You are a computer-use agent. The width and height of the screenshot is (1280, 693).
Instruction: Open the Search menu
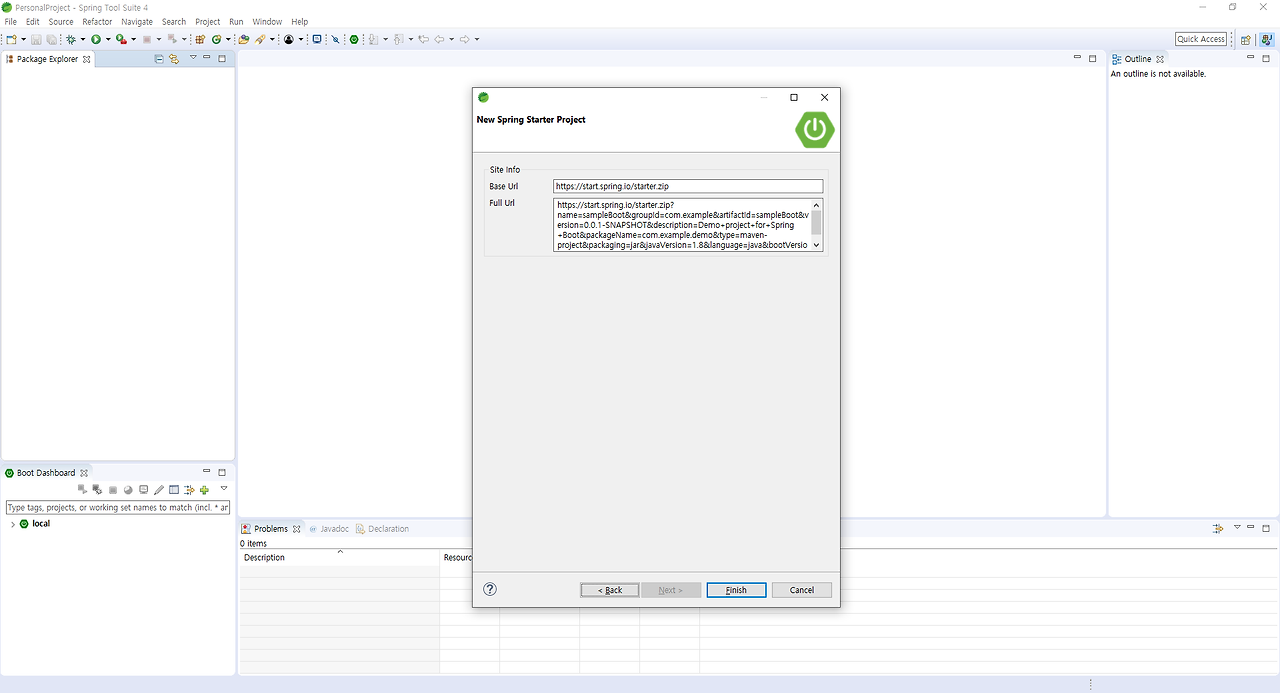pos(174,21)
